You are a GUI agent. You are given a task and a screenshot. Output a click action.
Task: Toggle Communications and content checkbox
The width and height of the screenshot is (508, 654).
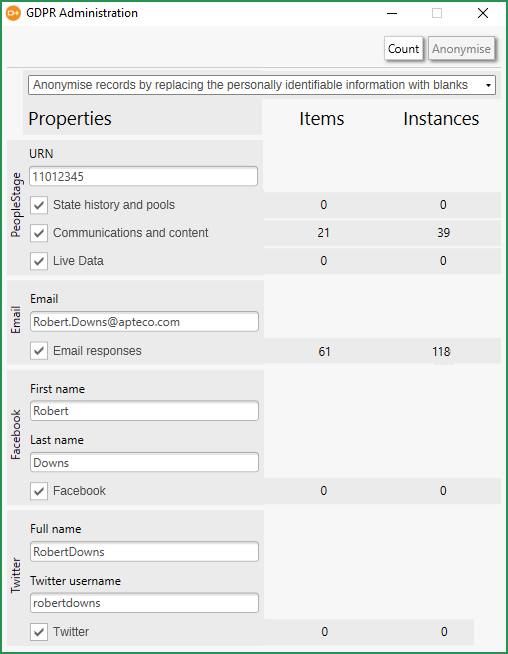click(x=39, y=233)
